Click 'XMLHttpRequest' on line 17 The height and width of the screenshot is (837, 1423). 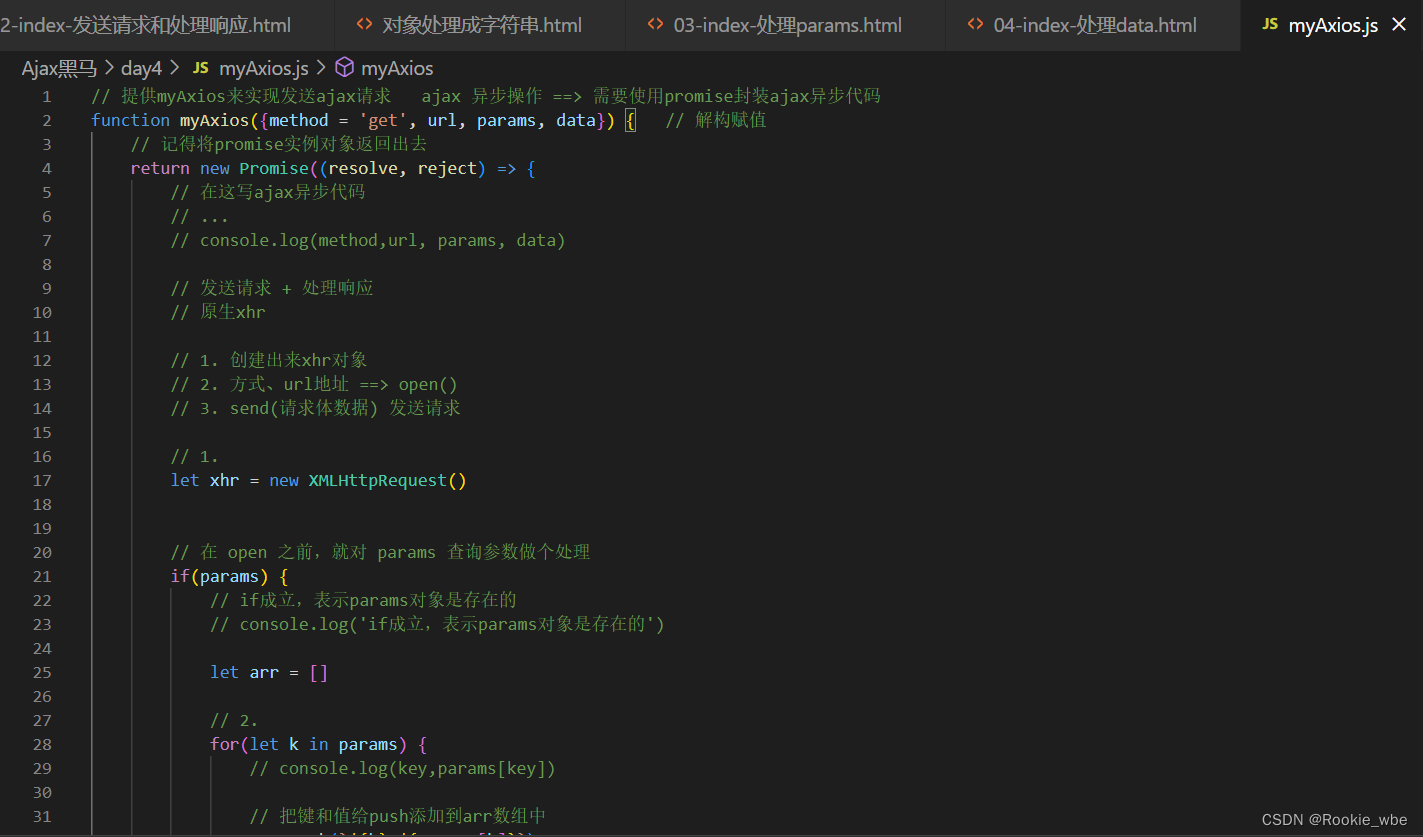tap(378, 480)
